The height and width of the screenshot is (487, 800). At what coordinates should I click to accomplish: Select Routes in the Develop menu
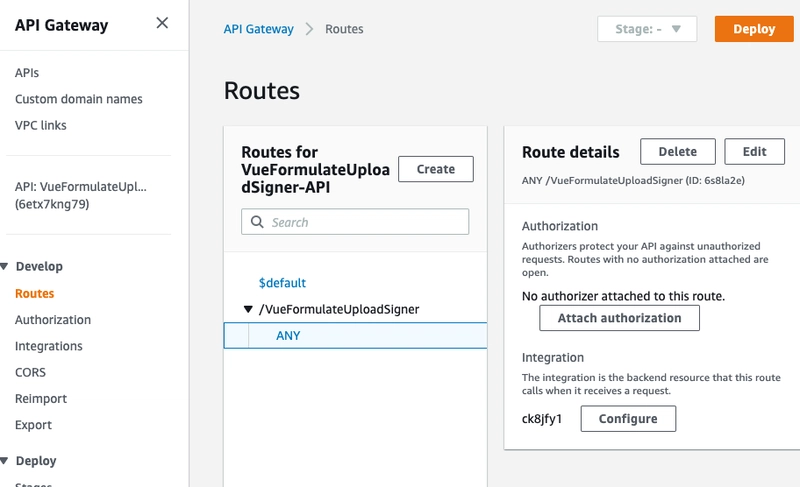pos(34,294)
